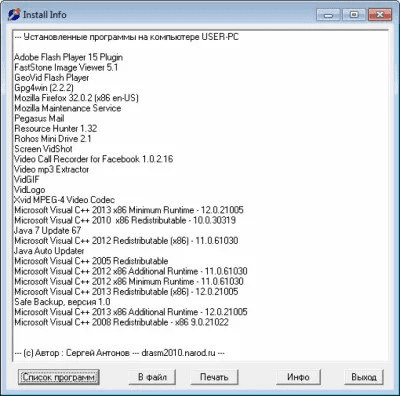Select FastStone Image Viewer 5.1 line

click(66, 67)
